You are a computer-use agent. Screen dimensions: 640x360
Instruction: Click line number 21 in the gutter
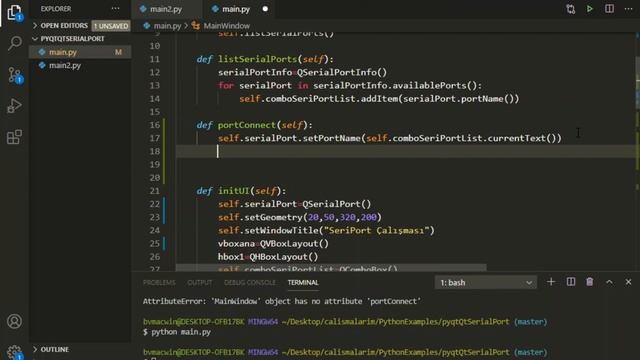click(154, 191)
